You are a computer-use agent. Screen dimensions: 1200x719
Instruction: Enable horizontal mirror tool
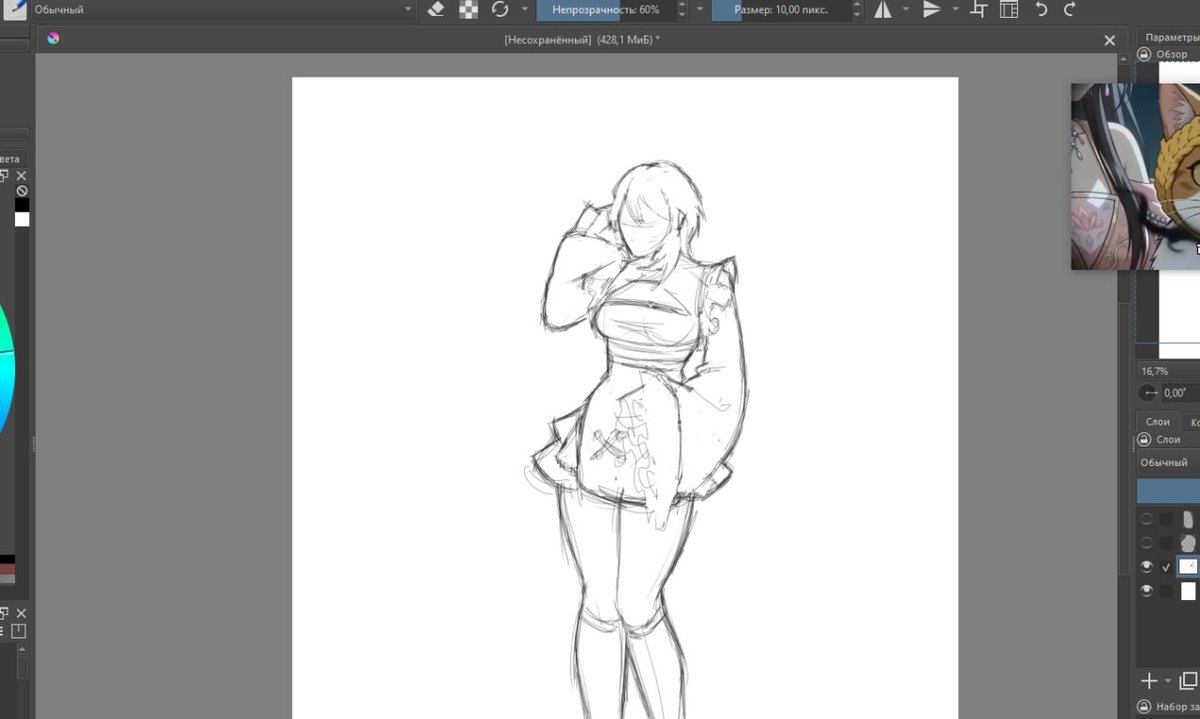pos(883,9)
